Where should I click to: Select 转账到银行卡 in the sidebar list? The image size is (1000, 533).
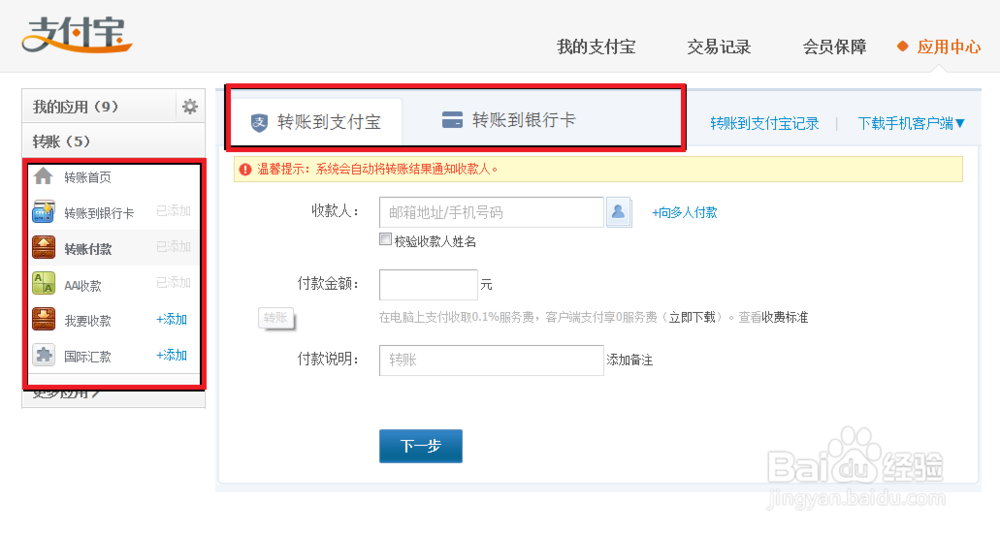tap(99, 213)
